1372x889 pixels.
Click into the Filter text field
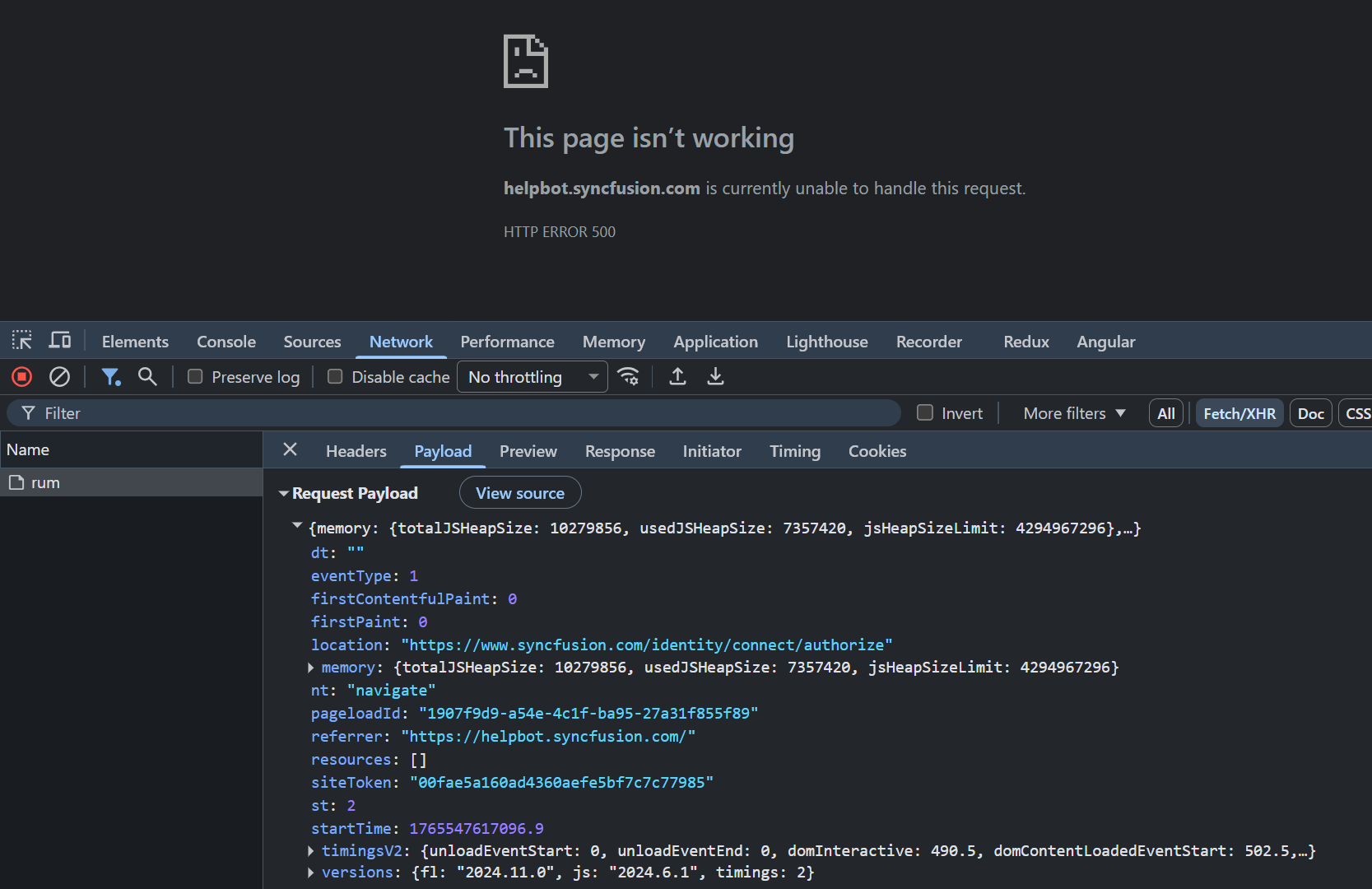click(x=461, y=413)
